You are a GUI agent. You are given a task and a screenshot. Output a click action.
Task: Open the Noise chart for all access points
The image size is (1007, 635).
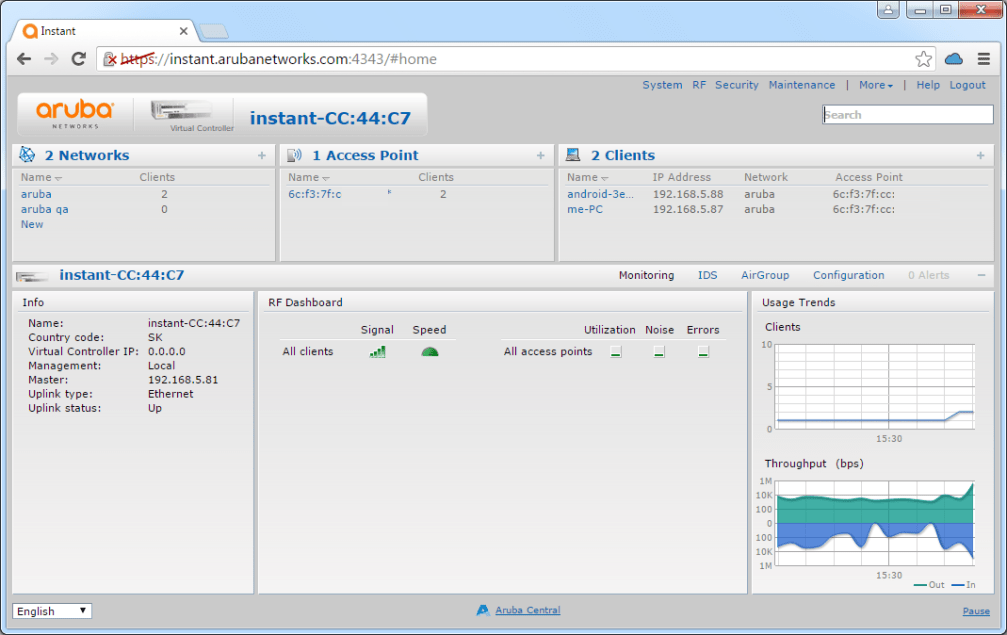coord(660,351)
